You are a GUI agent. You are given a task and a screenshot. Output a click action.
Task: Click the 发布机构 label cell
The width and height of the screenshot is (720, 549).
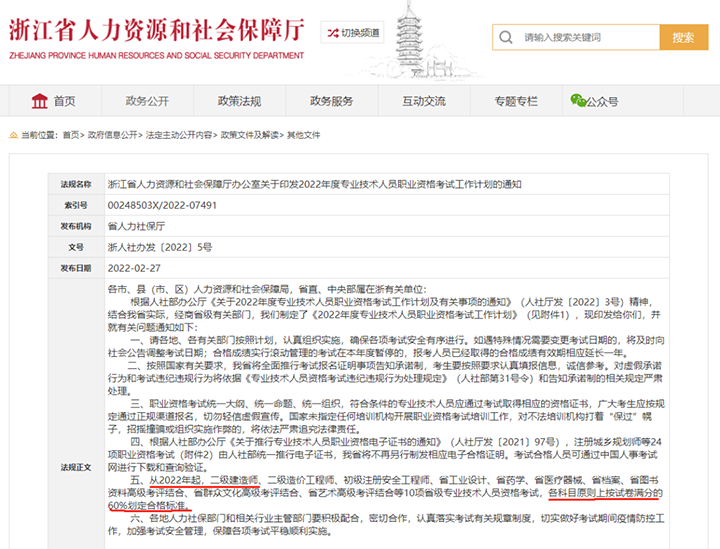(76, 226)
